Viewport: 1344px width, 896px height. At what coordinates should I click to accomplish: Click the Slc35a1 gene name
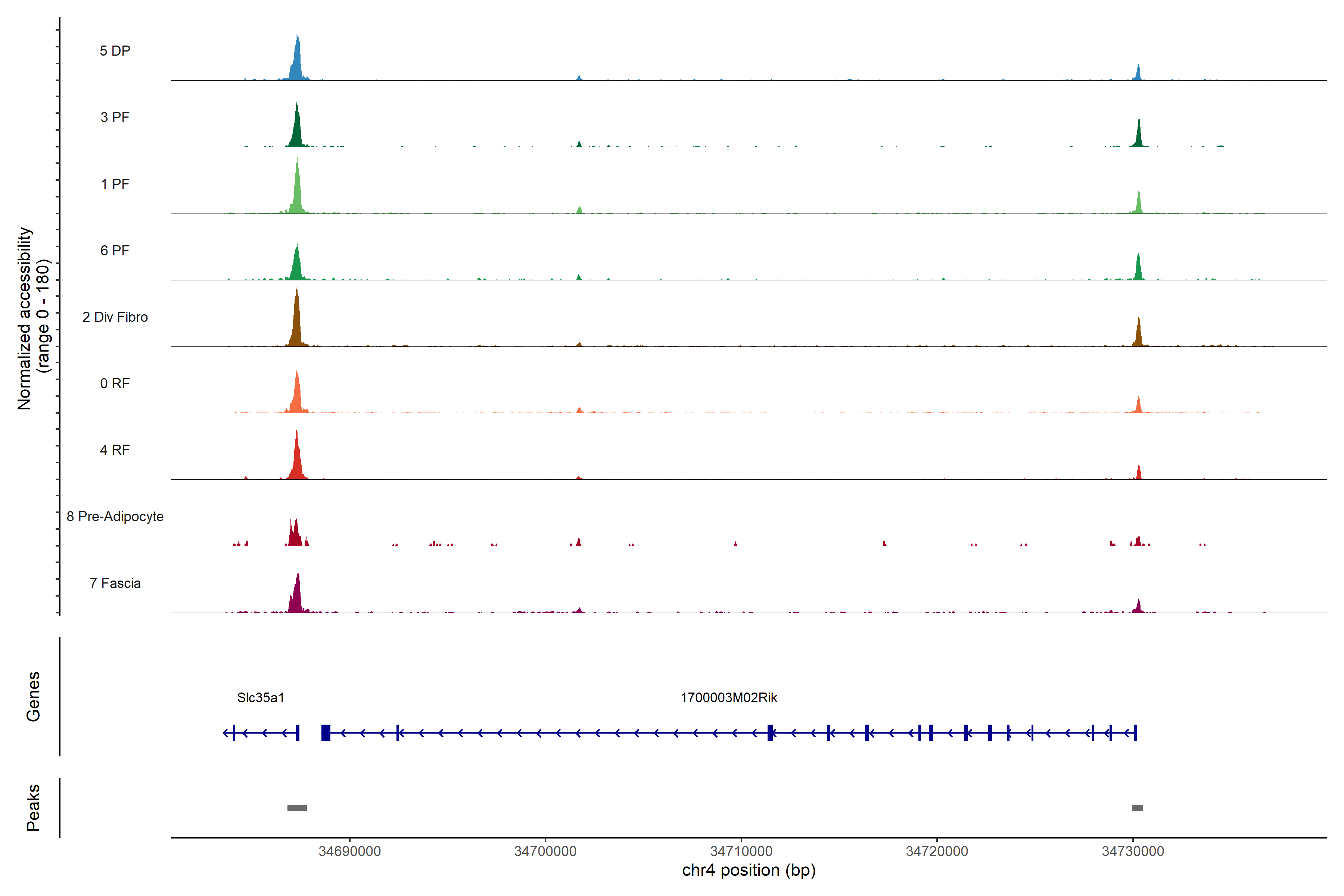[x=261, y=698]
